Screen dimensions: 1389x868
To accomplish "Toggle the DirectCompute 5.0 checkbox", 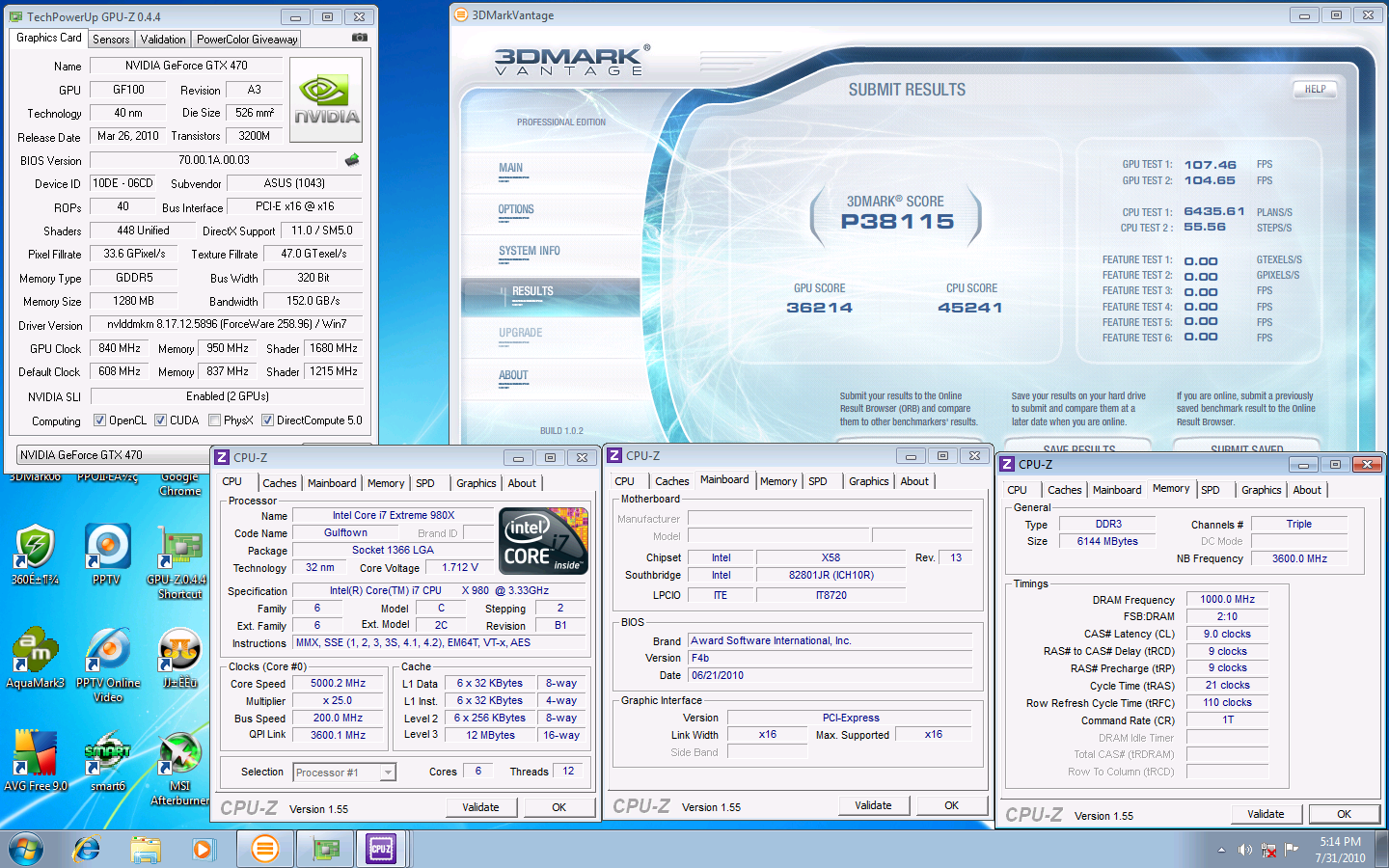I will pos(267,420).
